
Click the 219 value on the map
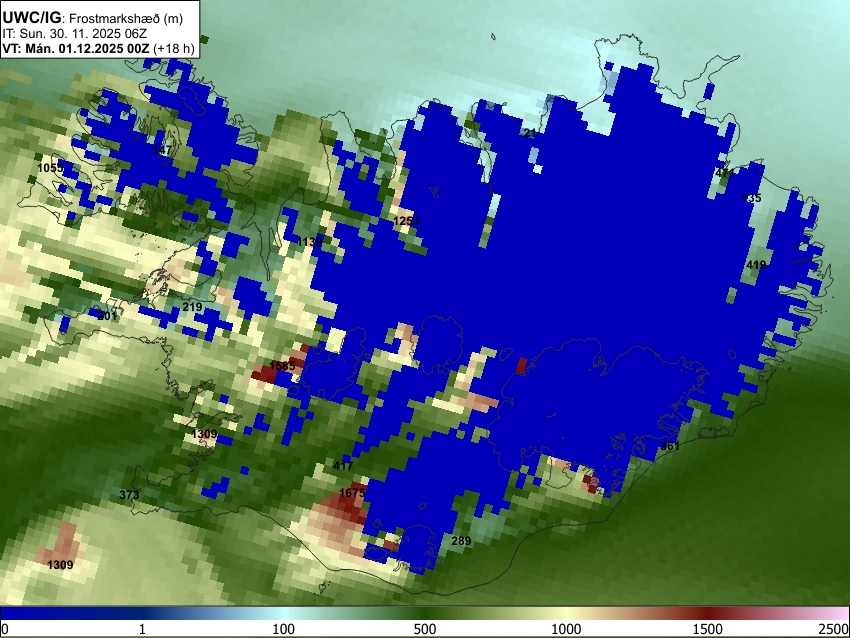192,307
